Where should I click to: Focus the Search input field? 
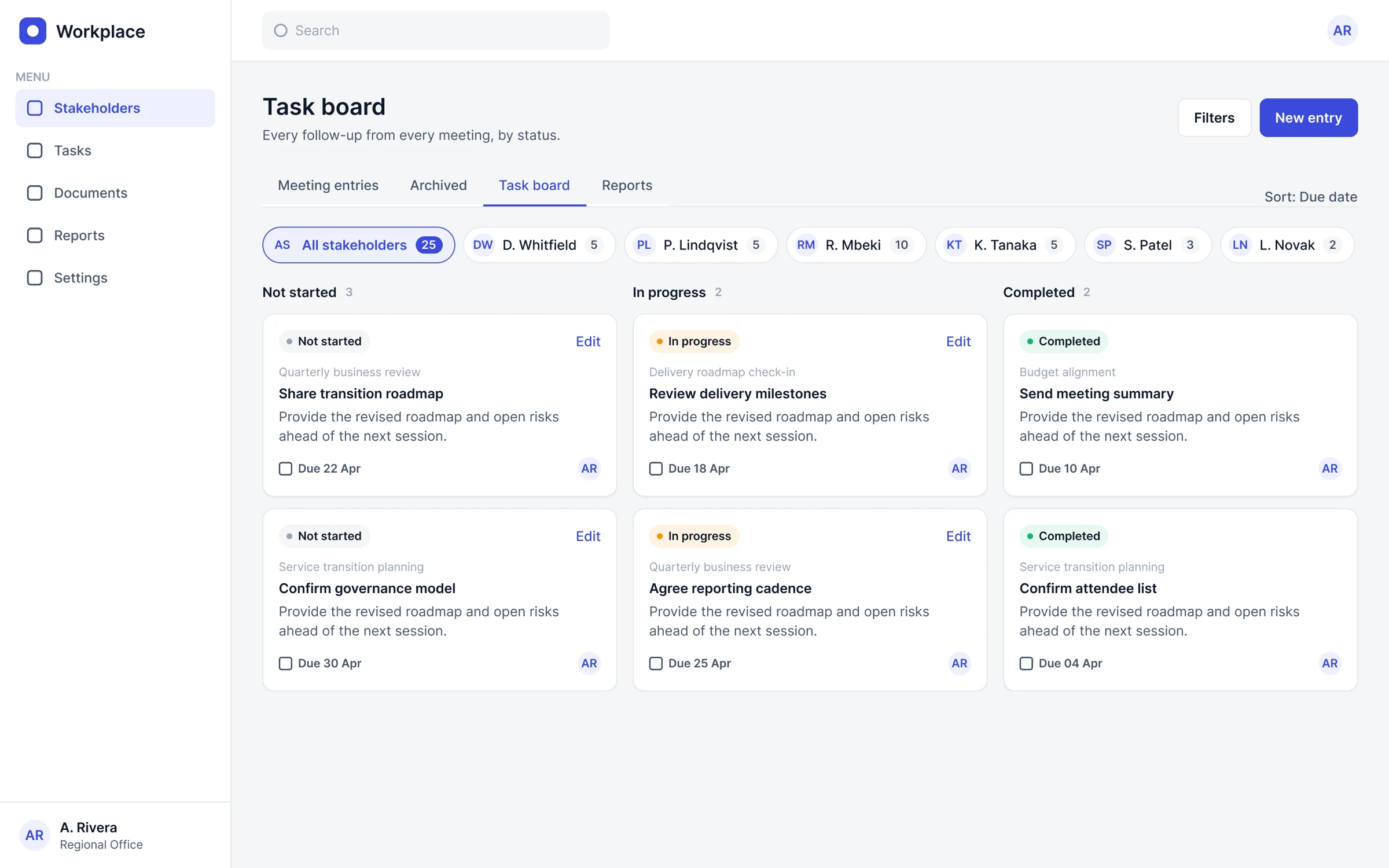(x=436, y=31)
